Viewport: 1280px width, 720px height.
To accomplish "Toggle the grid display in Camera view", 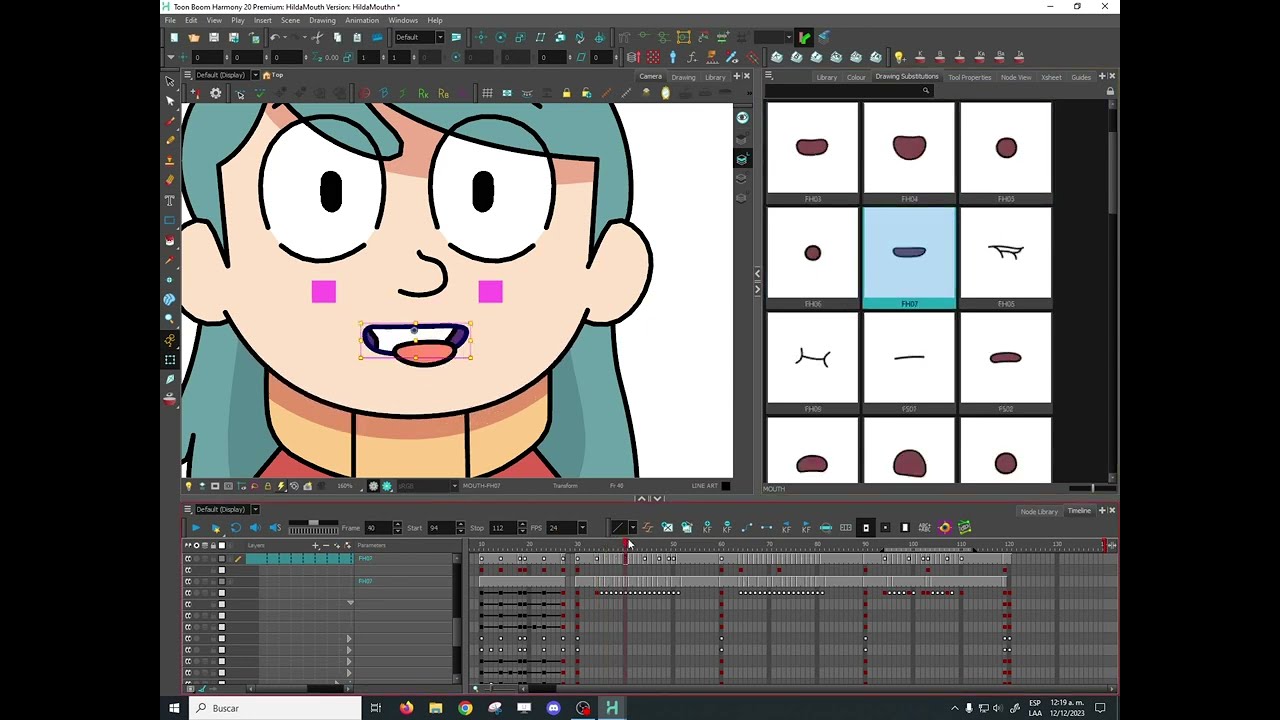I will point(487,93).
